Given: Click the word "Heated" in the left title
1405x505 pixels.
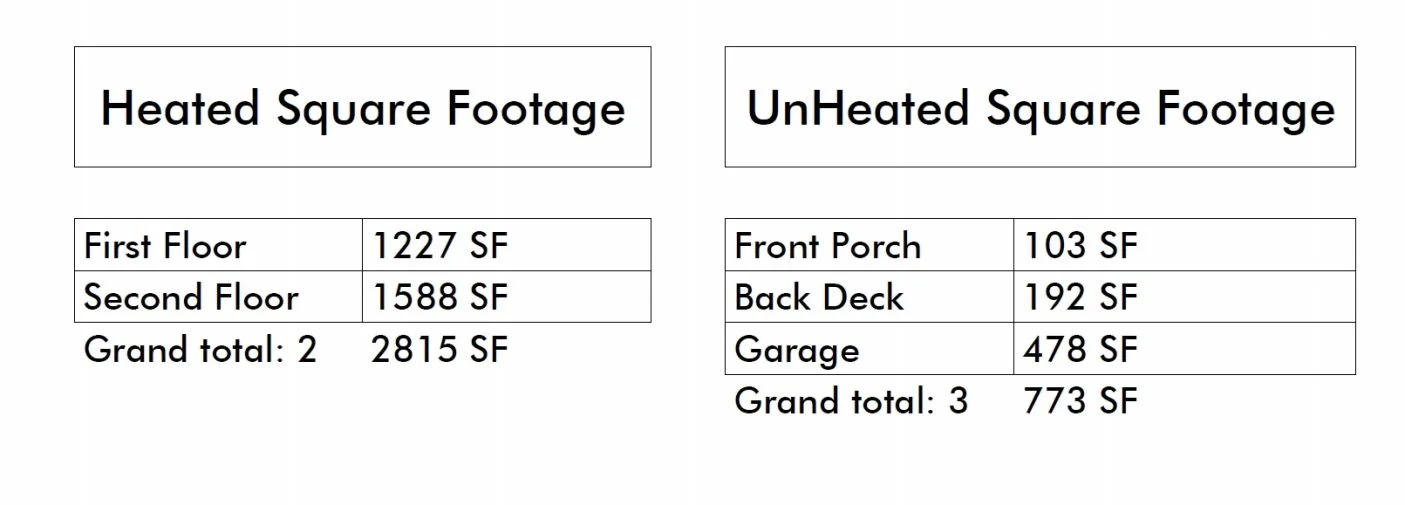Looking at the screenshot, I should (x=180, y=108).
